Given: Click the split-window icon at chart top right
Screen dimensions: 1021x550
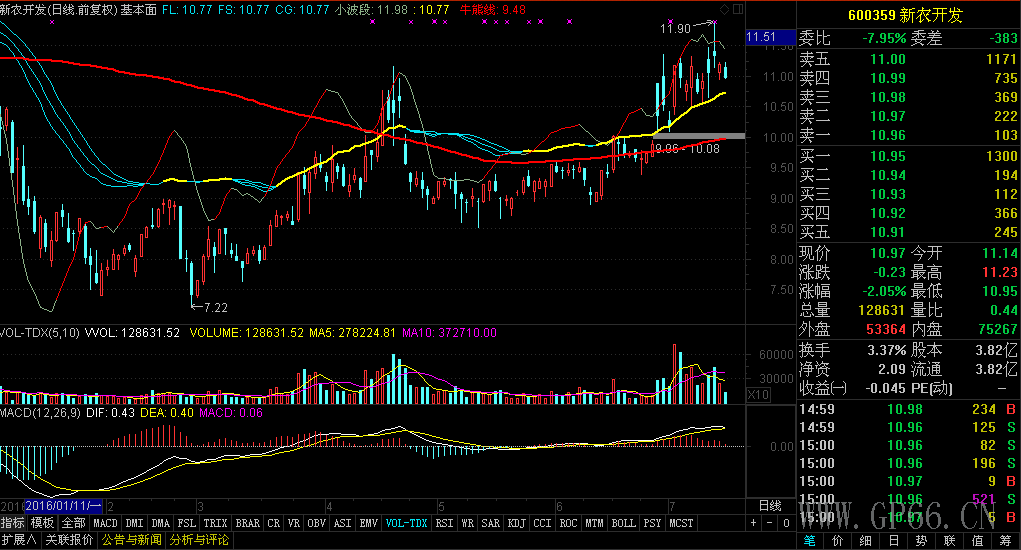Looking at the screenshot, I should (x=738, y=8).
